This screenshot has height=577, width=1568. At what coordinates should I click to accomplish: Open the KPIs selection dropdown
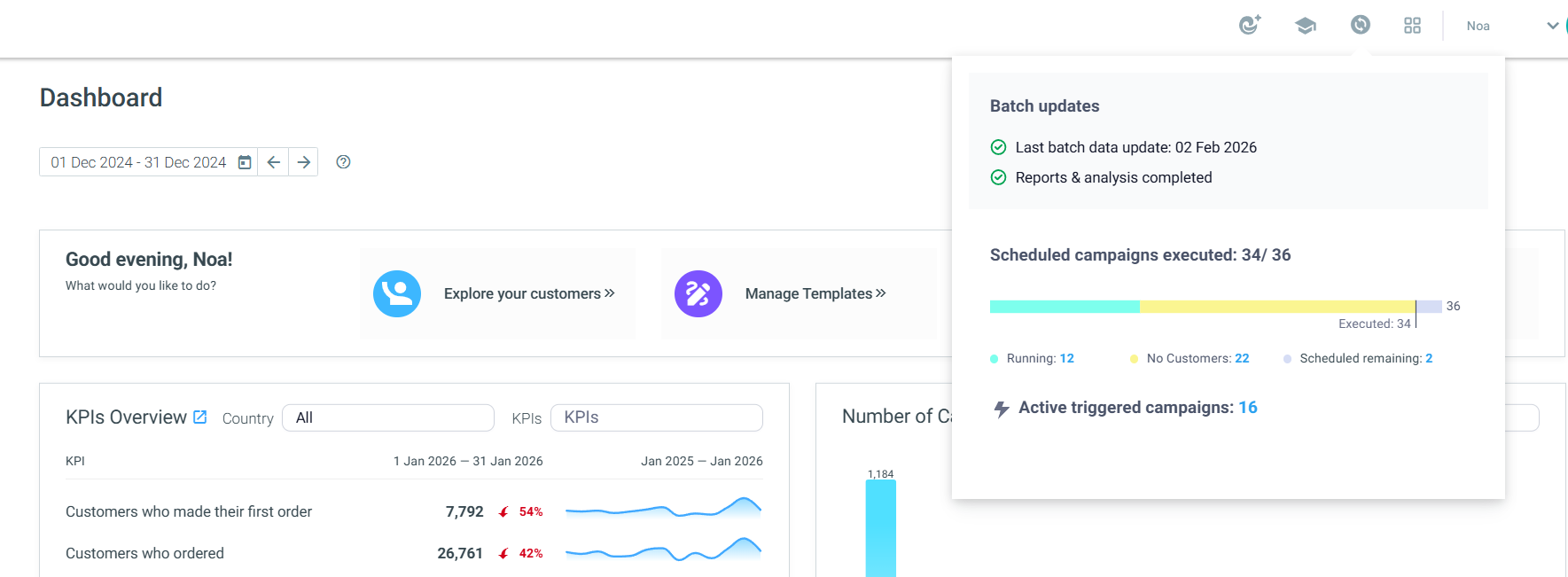tap(657, 417)
